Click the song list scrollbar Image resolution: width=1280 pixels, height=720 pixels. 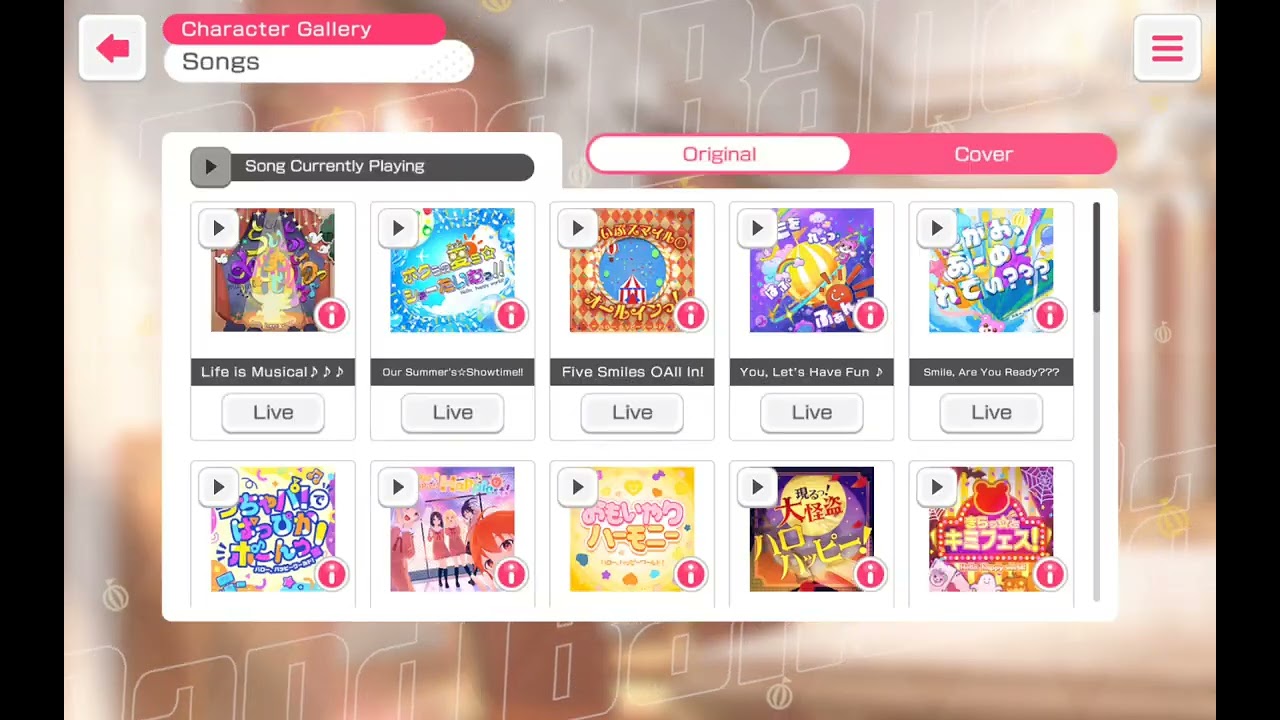(1097, 258)
